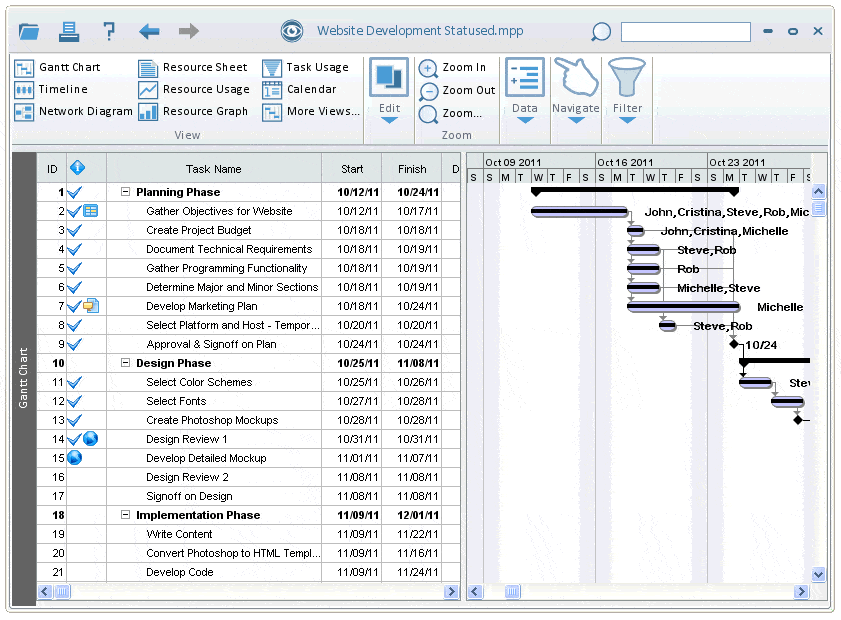Viewport: 841px width, 620px height.
Task: Click the completed checkmark on Create Project Budget
Action: tap(72, 230)
